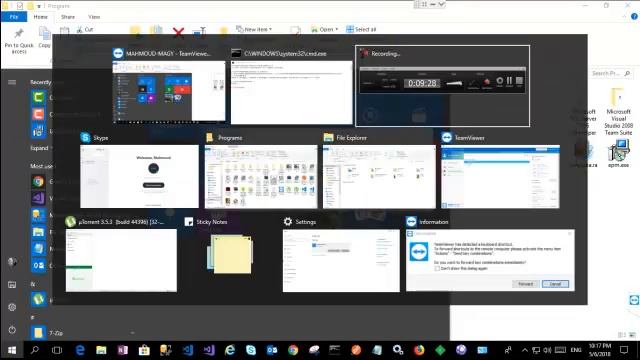Click Expand under Recently added in Start menu

(x=39, y=148)
